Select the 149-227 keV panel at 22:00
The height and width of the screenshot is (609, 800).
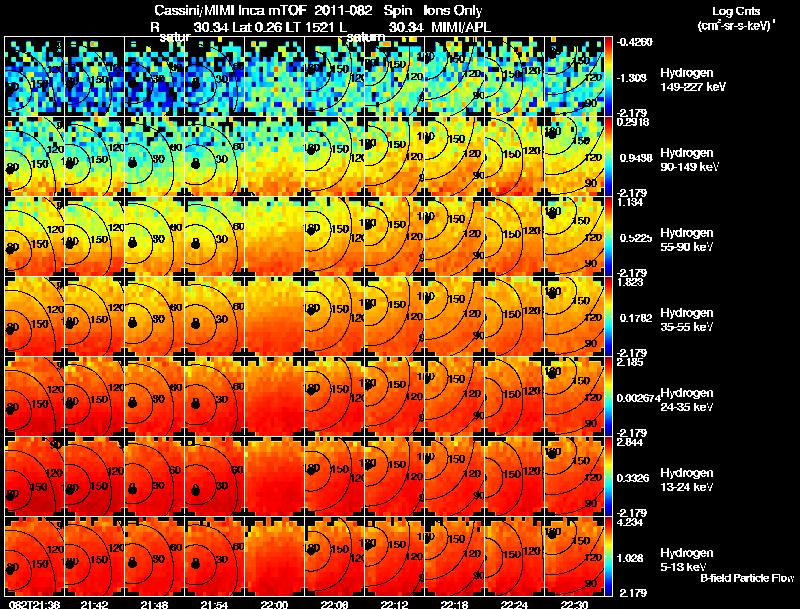click(274, 77)
